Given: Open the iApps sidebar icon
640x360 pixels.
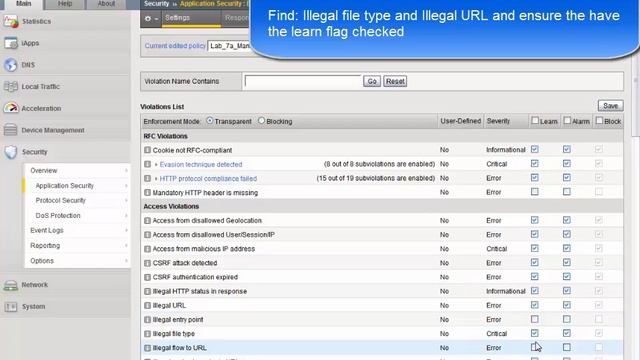Looking at the screenshot, I should click(x=11, y=43).
